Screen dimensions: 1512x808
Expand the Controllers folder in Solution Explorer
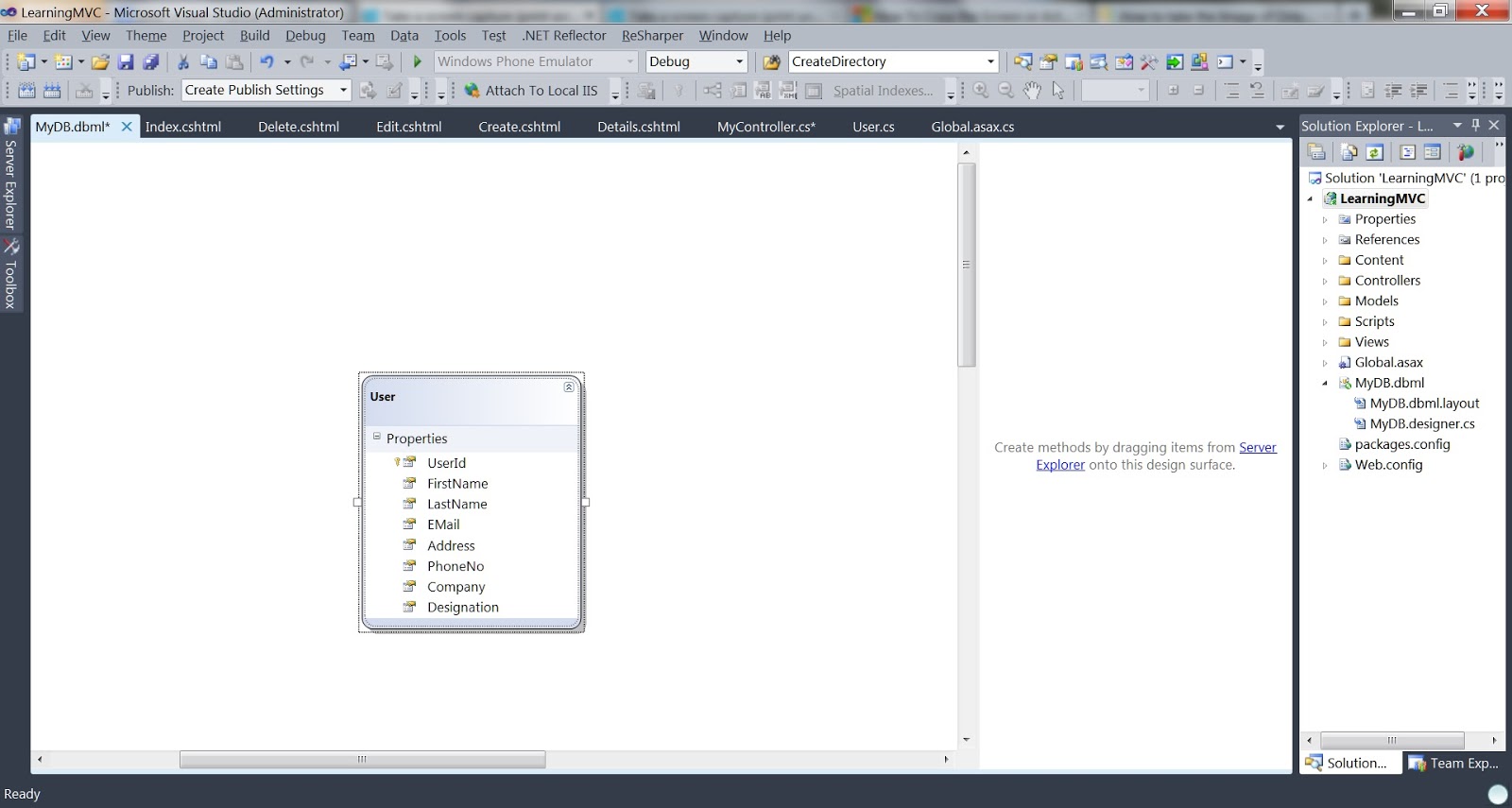1324,282
